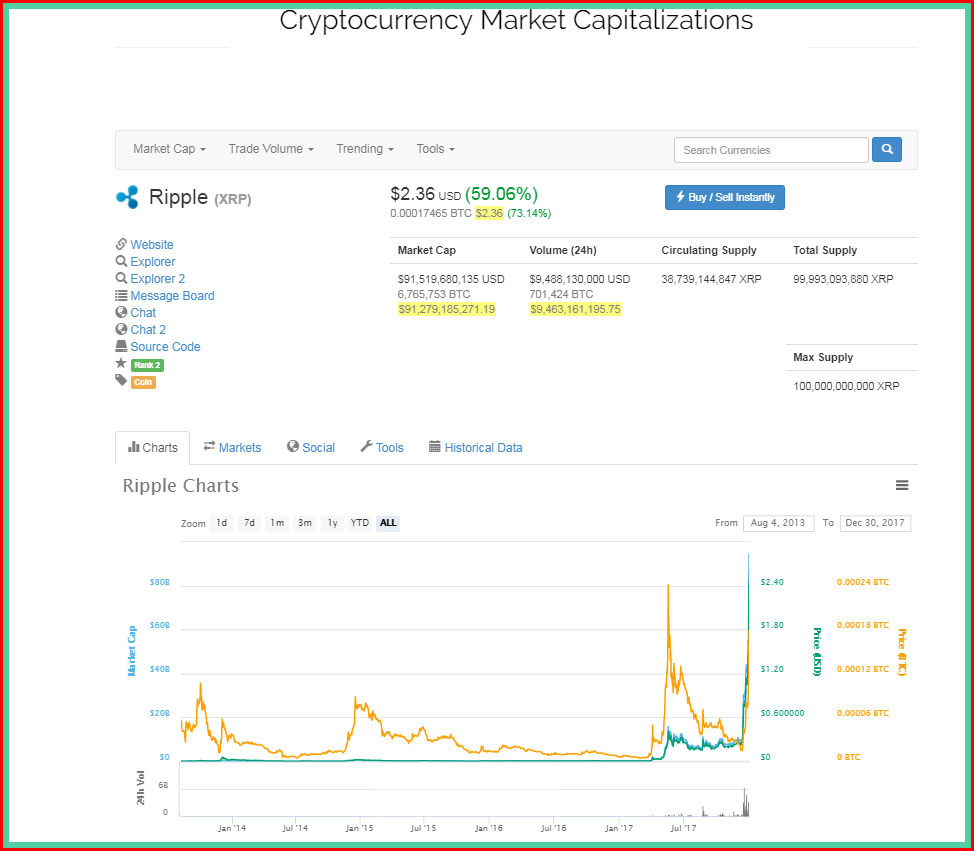Expand the Trending dropdown menu
The image size is (974, 851).
365,149
